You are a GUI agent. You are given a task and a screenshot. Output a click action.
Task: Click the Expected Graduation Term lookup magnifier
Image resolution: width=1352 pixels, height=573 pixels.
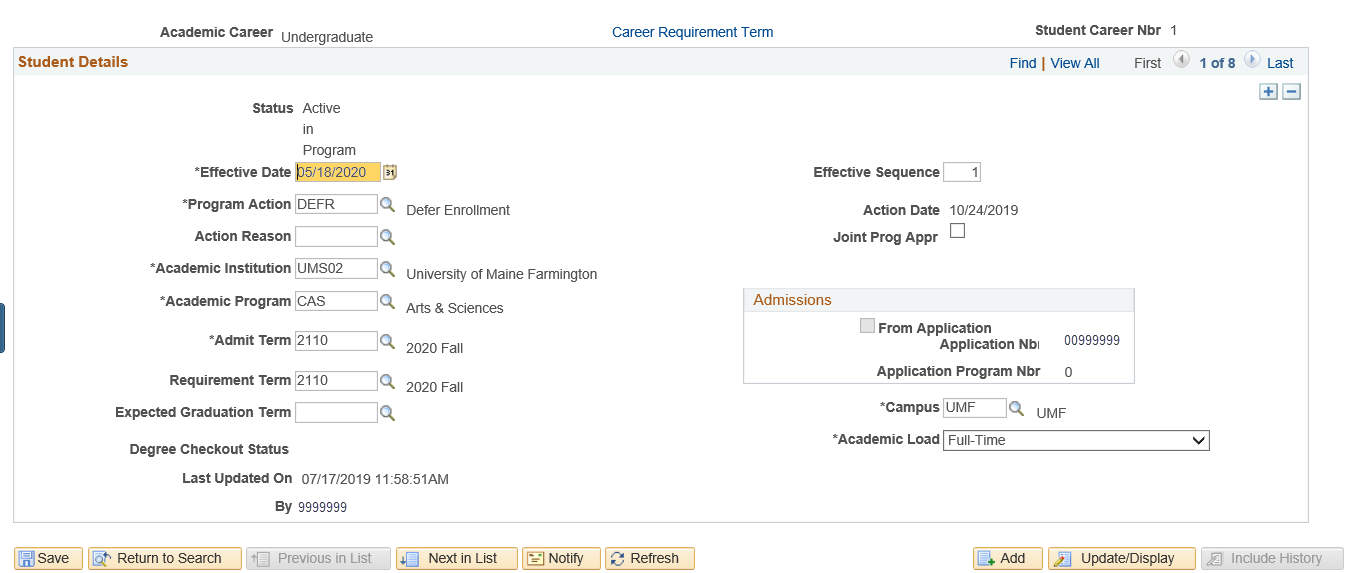point(387,413)
